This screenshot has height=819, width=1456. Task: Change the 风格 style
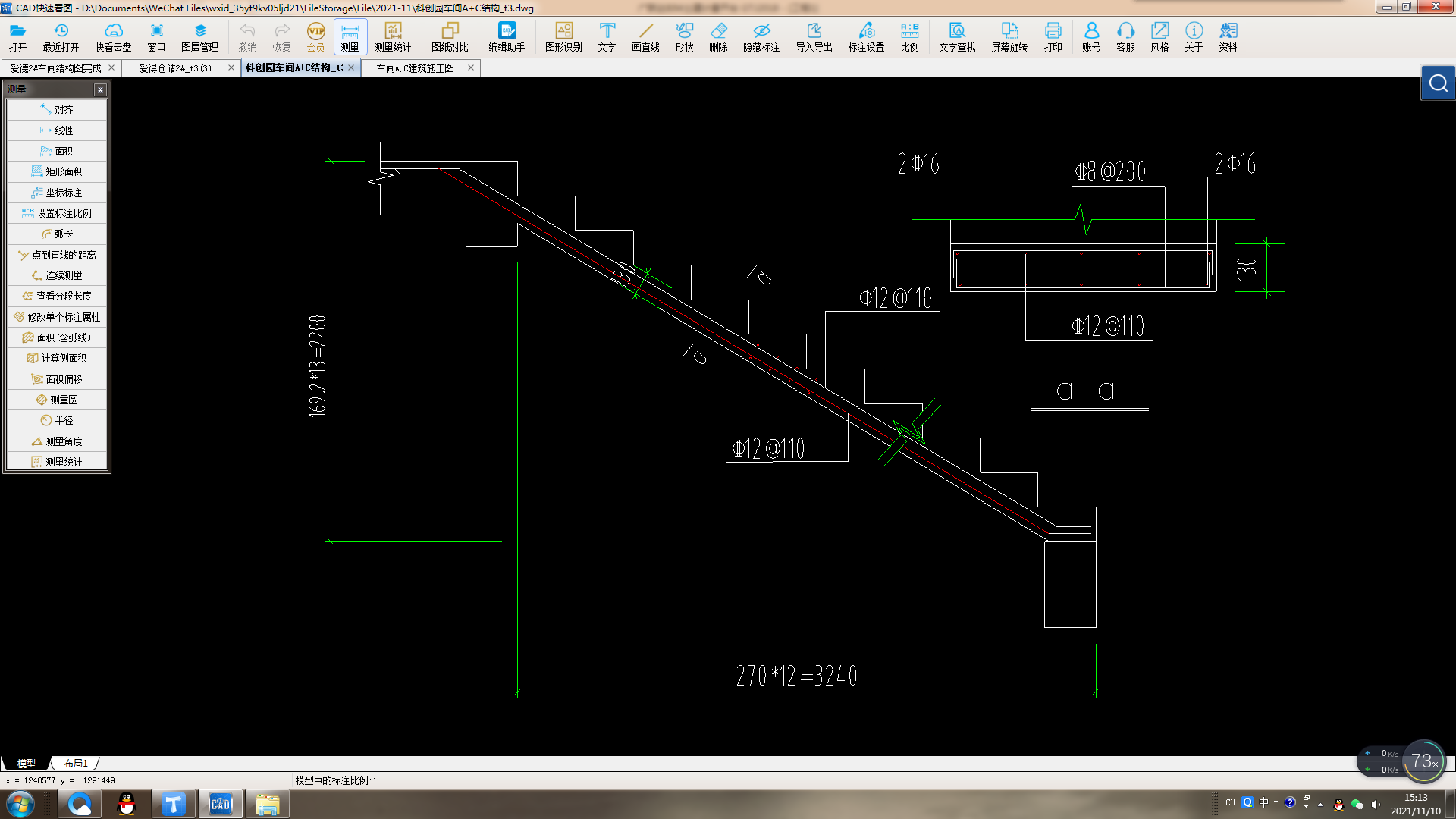click(1159, 37)
